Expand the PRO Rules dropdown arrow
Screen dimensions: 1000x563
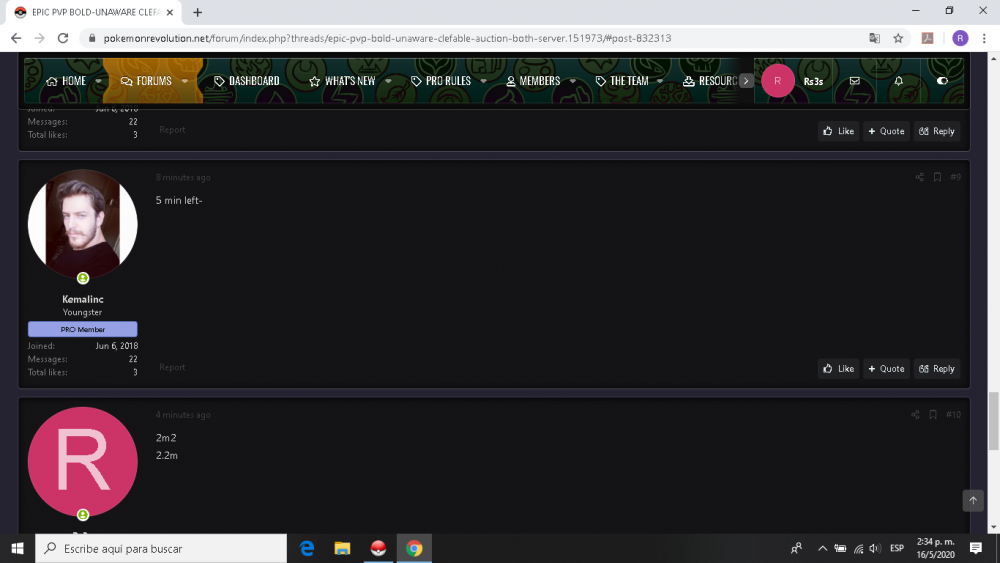click(483, 81)
